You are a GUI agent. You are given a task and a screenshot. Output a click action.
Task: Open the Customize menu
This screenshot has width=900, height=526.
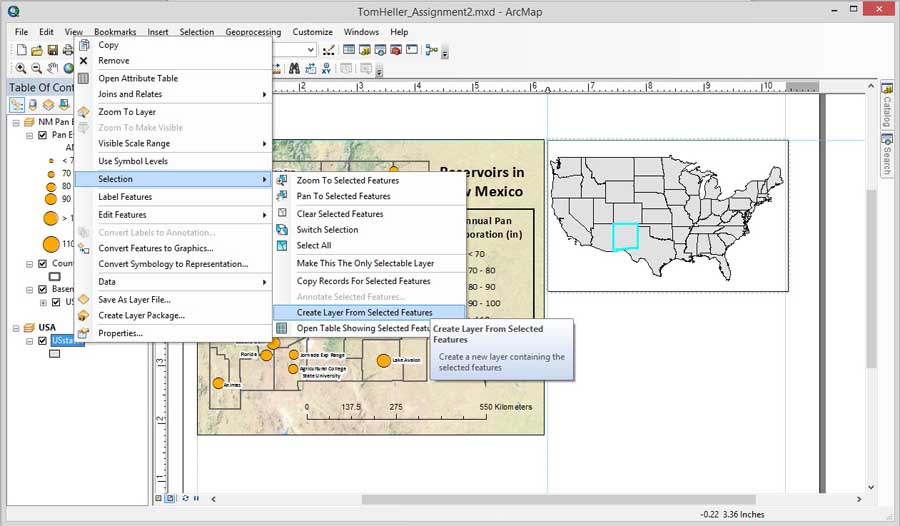[312, 32]
